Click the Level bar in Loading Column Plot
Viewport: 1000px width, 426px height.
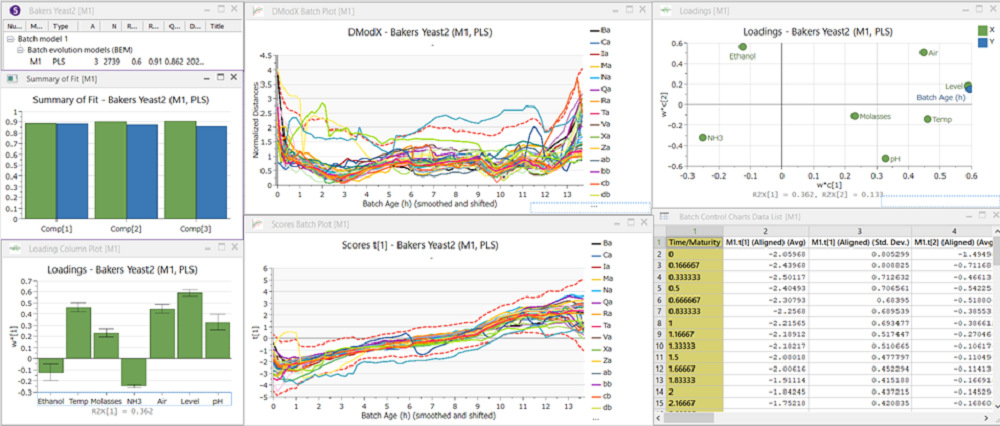pos(191,326)
